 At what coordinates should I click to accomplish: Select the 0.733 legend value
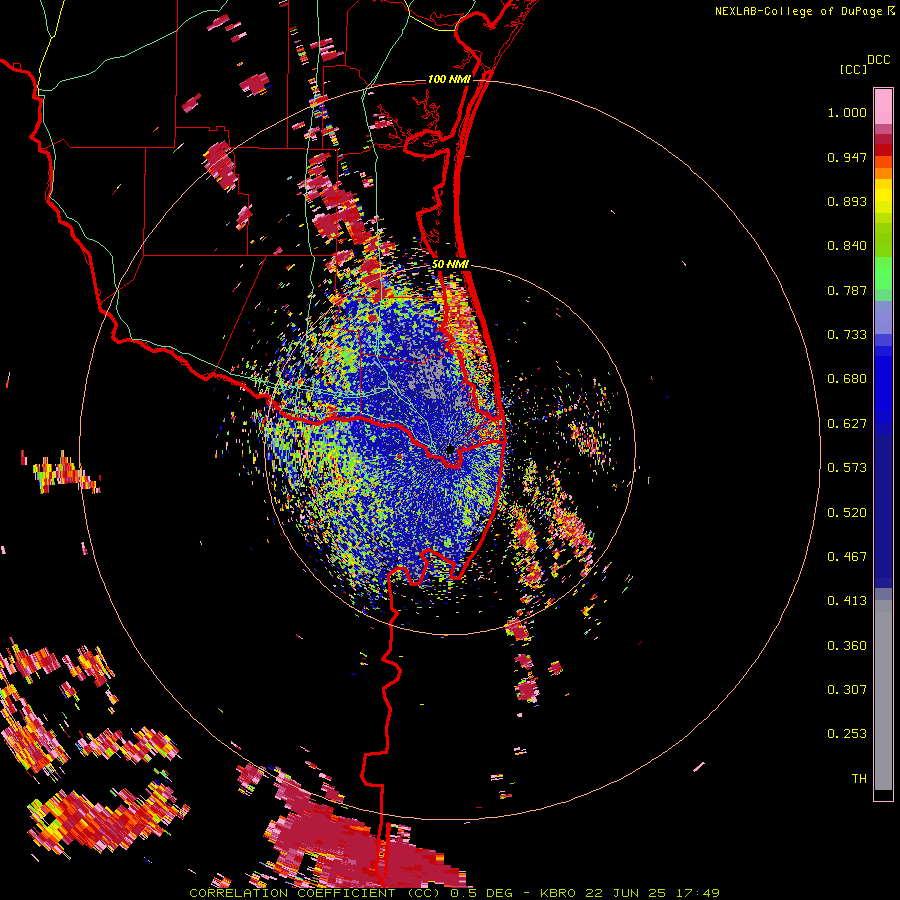coord(847,335)
